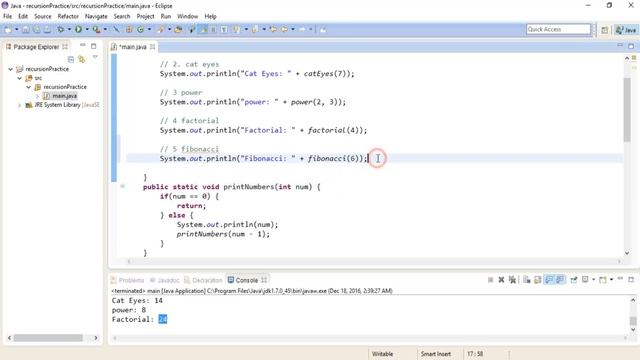The image size is (640, 360).
Task: Click the New Java Package icon
Action: click(x=129, y=29)
